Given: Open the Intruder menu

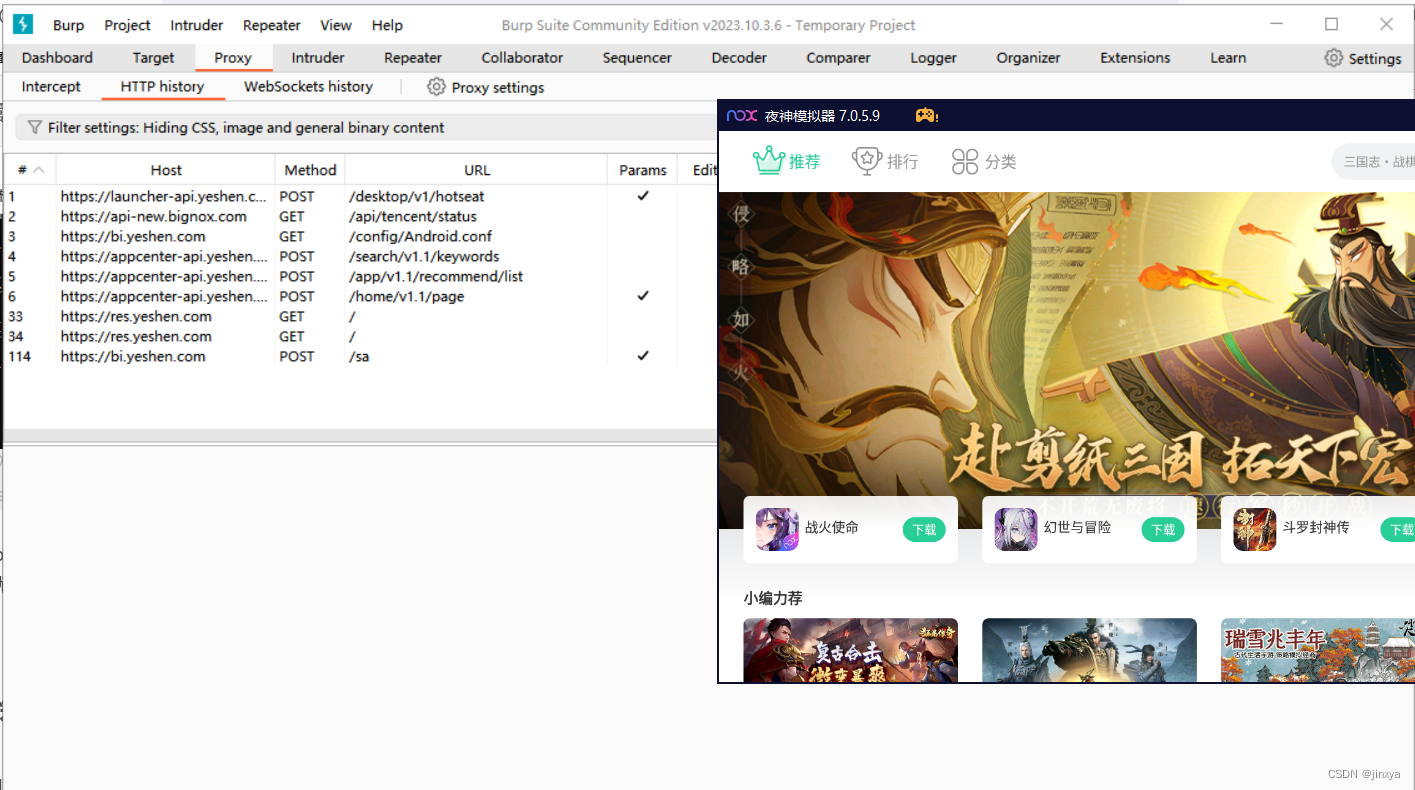Looking at the screenshot, I should (197, 25).
